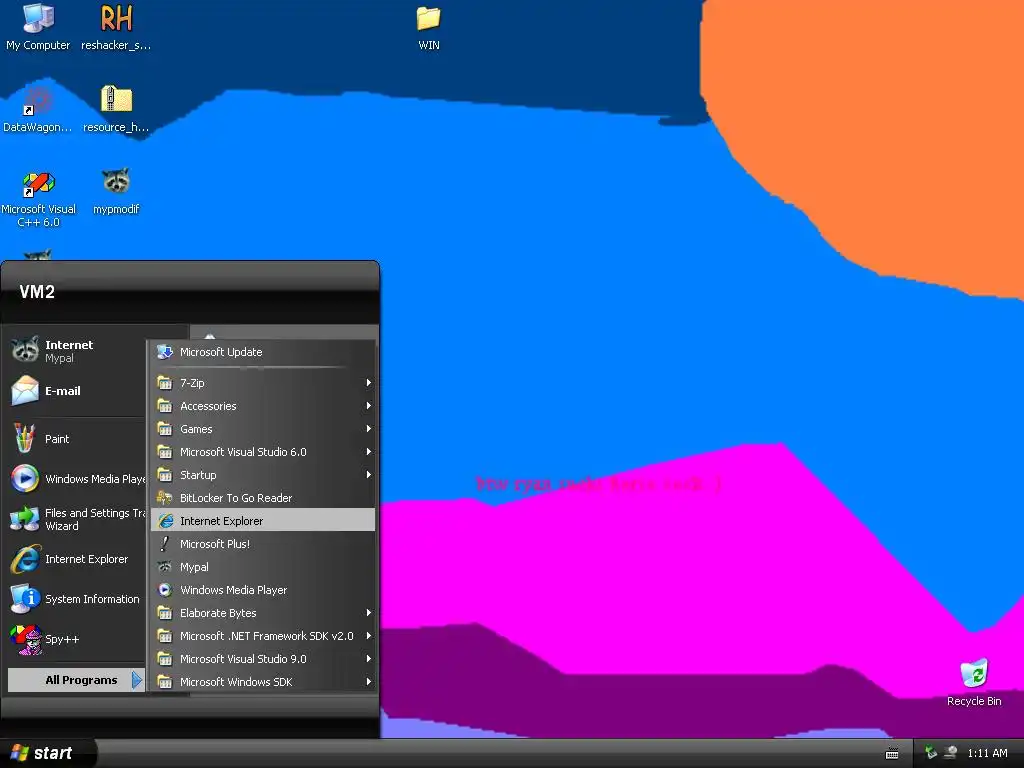Viewport: 1024px width, 768px height.
Task: Expand the 7-Zip submenu arrow
Action: (368, 383)
